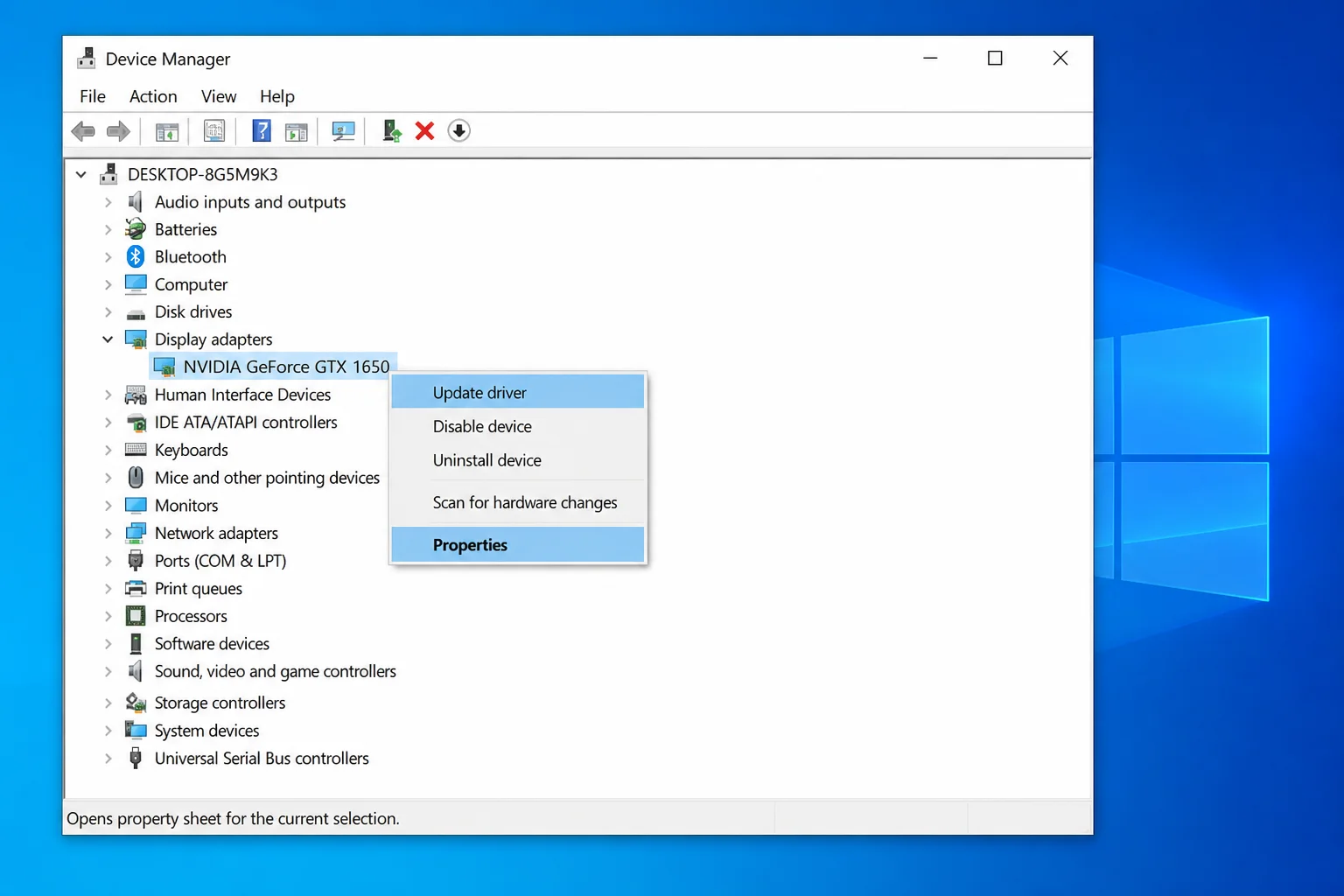Open the View menu
Image resolution: width=1344 pixels, height=896 pixels.
point(219,96)
